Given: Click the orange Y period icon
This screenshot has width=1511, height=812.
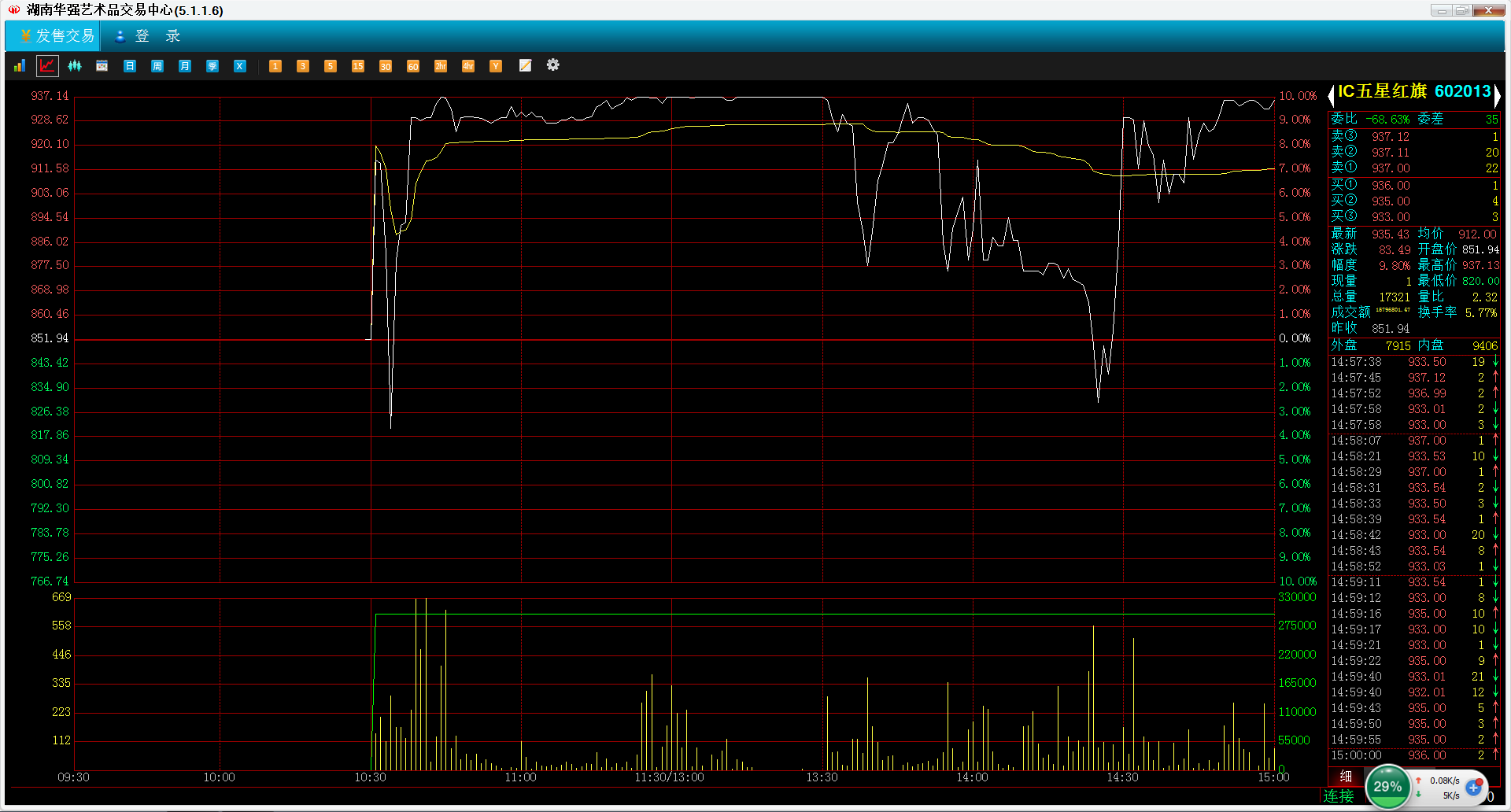Looking at the screenshot, I should point(496,66).
